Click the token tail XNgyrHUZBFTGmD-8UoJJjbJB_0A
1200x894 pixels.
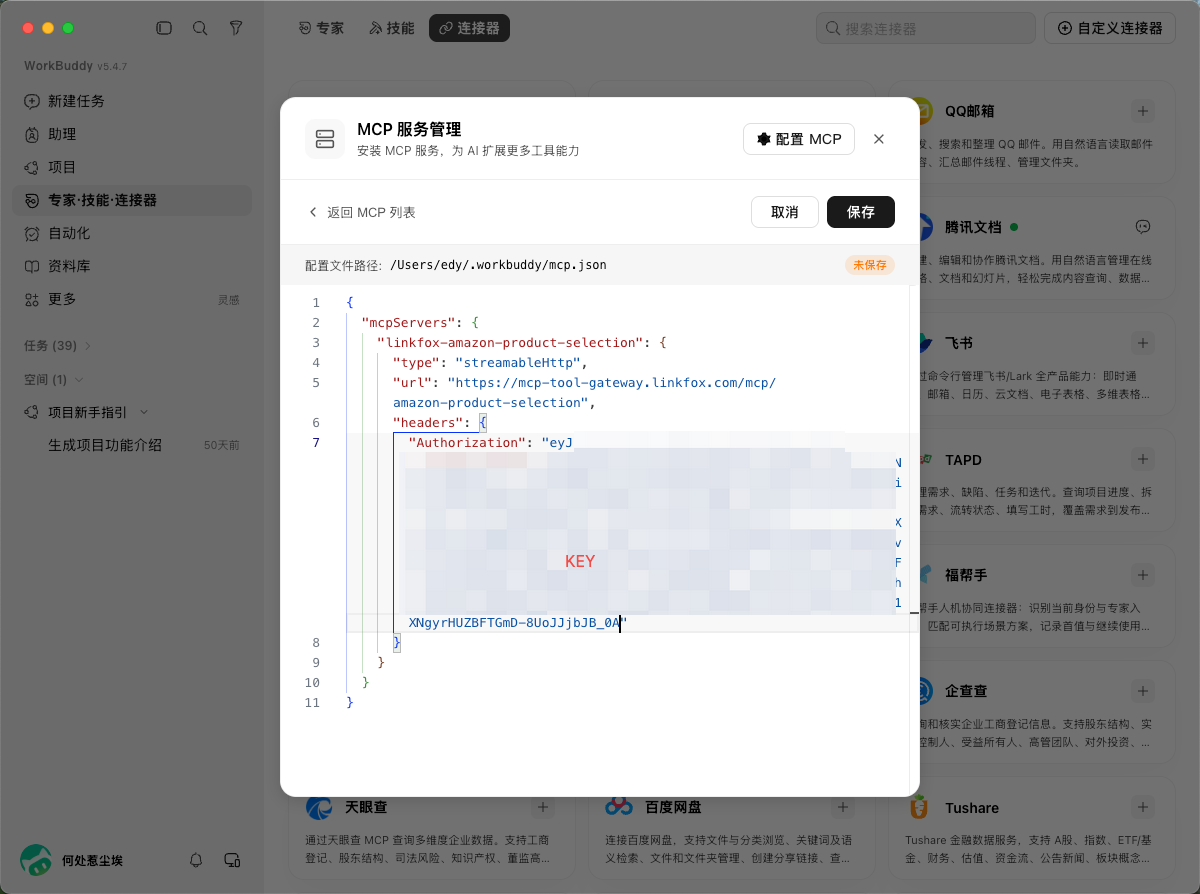[x=514, y=623]
